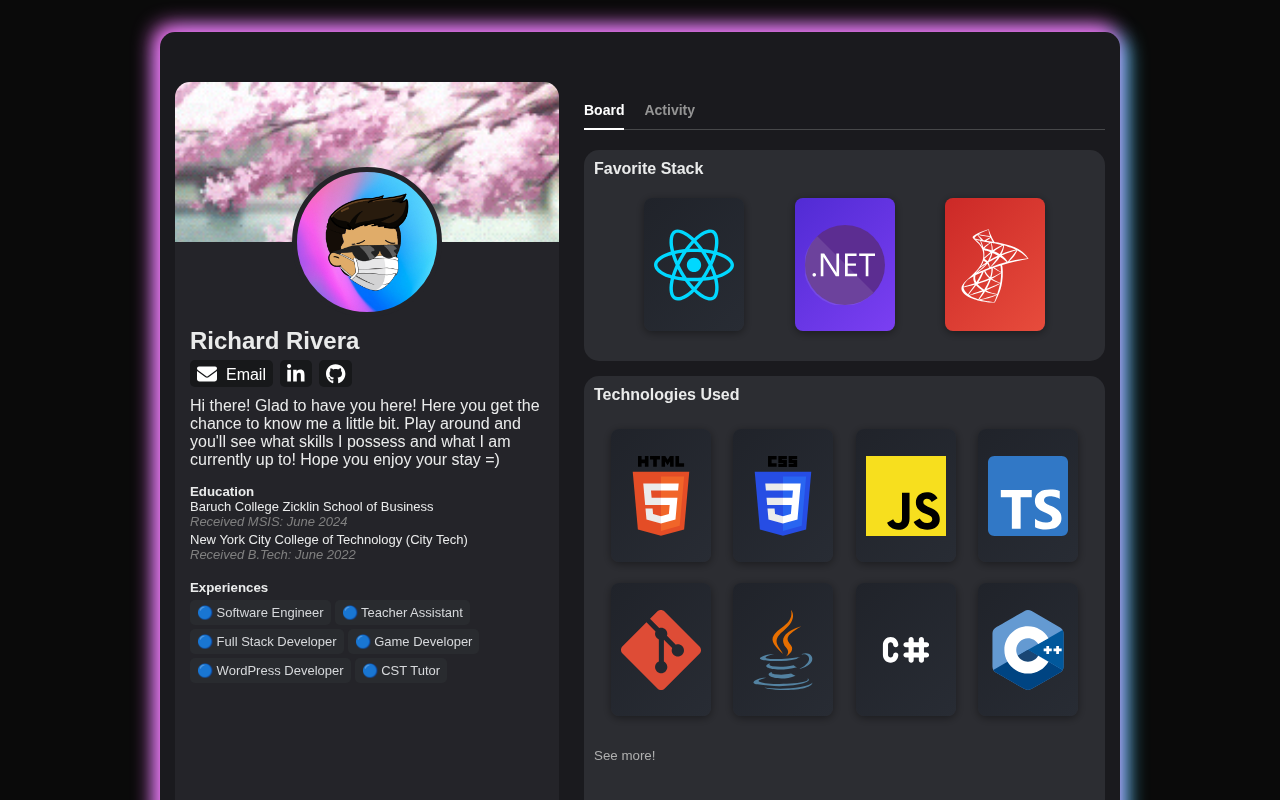Click the C++ hexagon icon

[x=1028, y=650]
